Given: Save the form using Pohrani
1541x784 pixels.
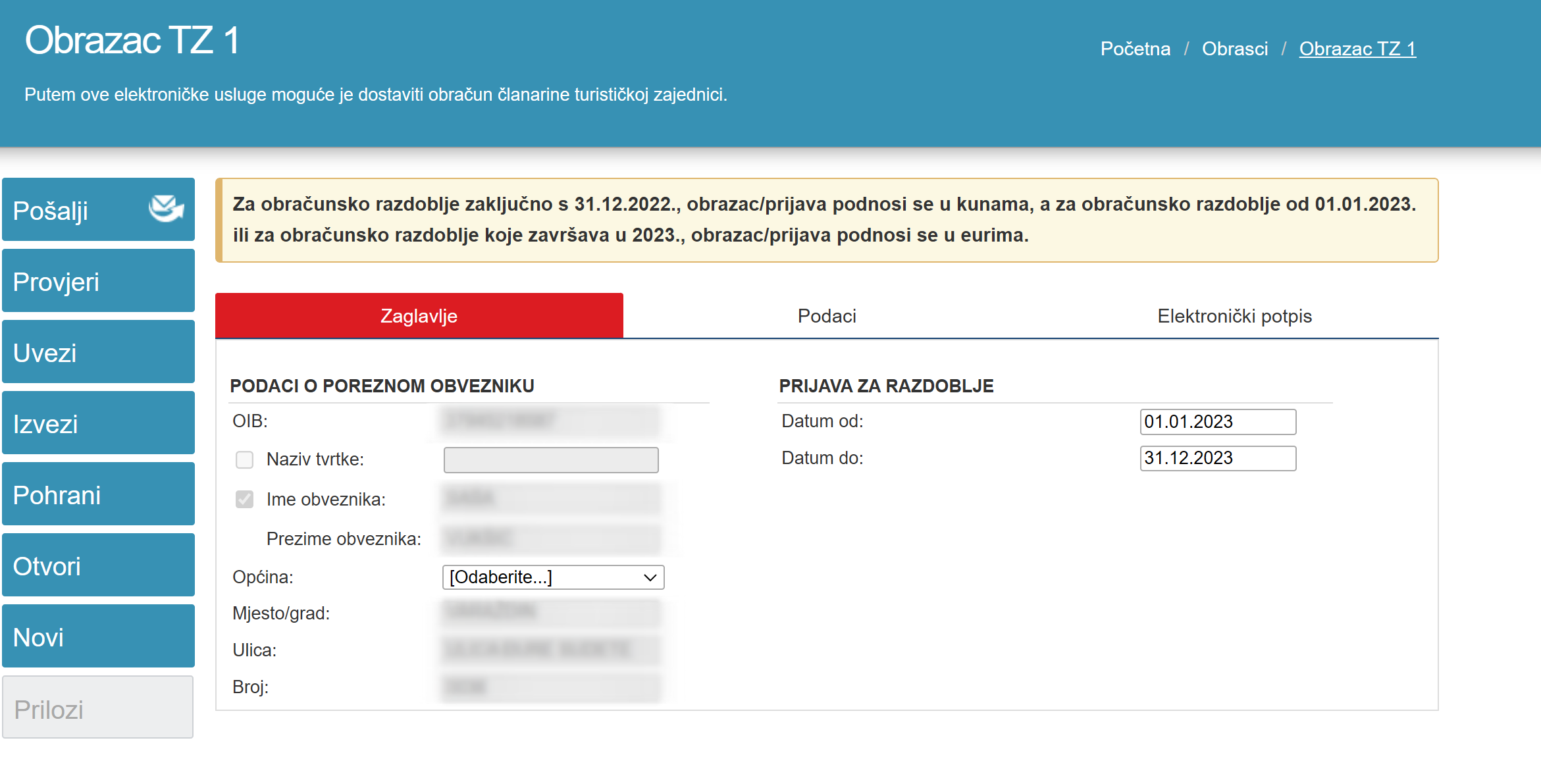Looking at the screenshot, I should click(x=98, y=494).
